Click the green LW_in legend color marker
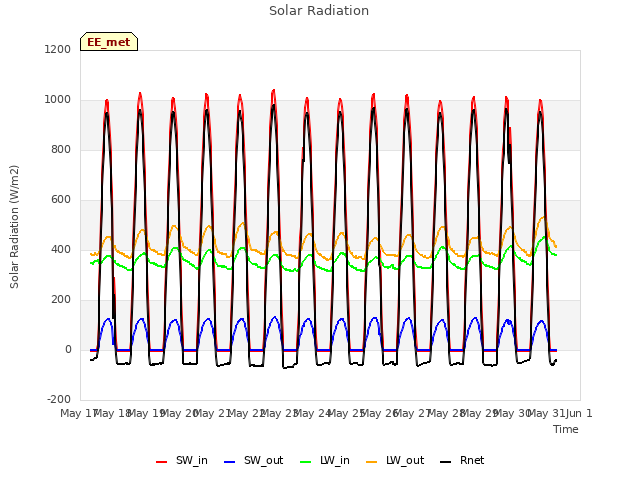 tap(305, 462)
